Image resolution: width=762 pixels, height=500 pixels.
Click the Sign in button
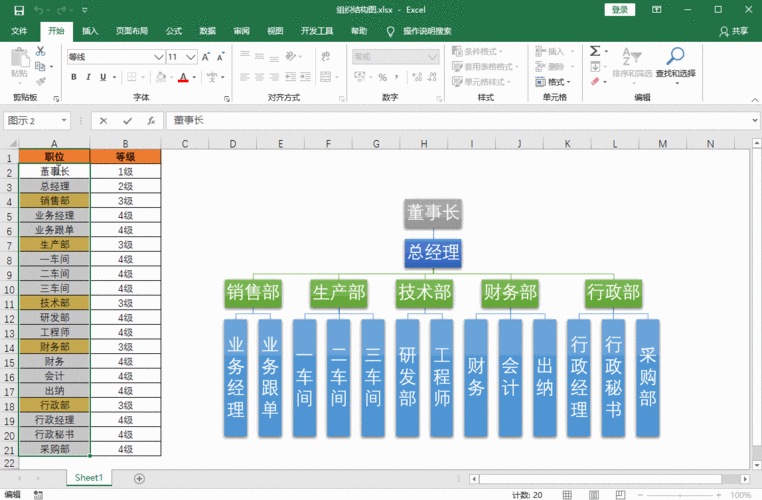click(620, 10)
